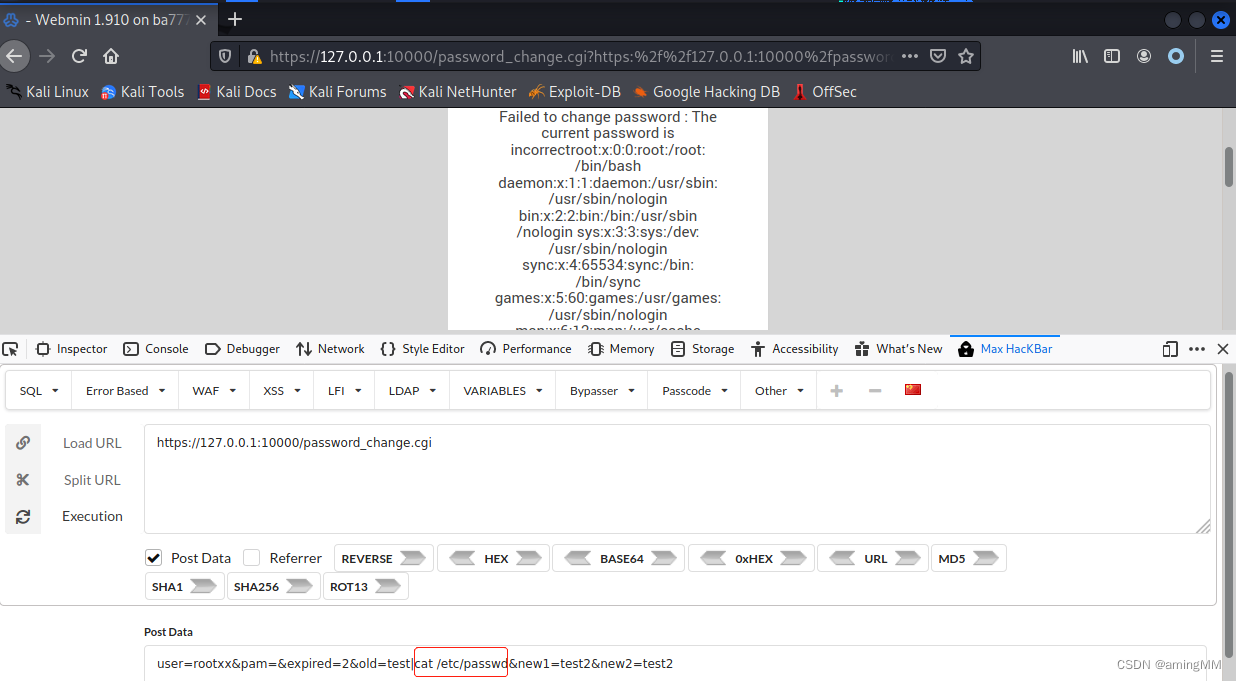Open the What's New tab
Screen dimensions: 1236x681
pos(898,349)
